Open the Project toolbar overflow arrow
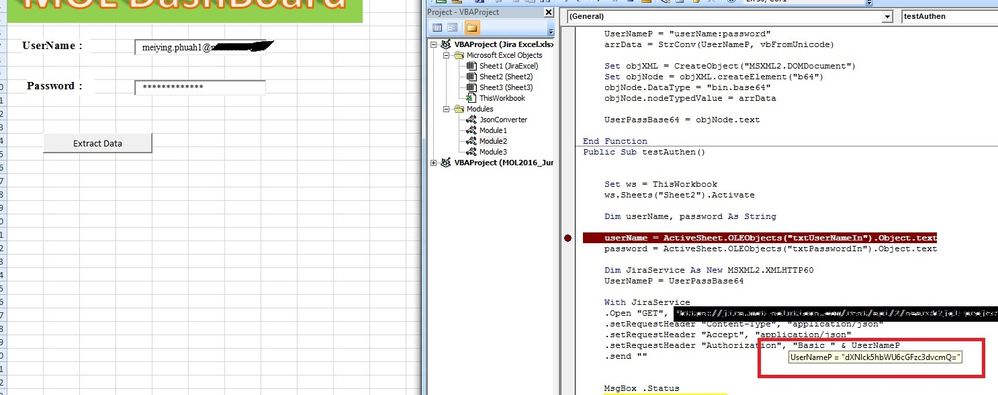The height and width of the screenshot is (395, 998). coord(551,31)
